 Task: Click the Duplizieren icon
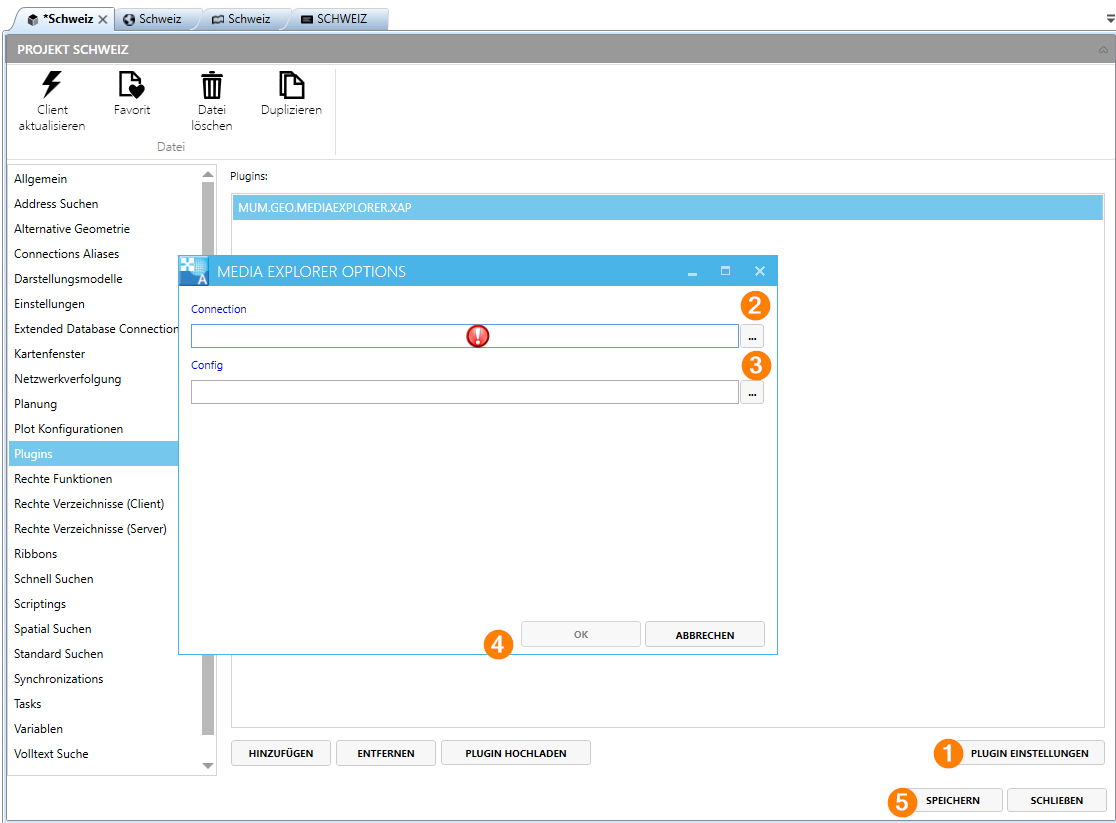pyautogui.click(x=291, y=85)
